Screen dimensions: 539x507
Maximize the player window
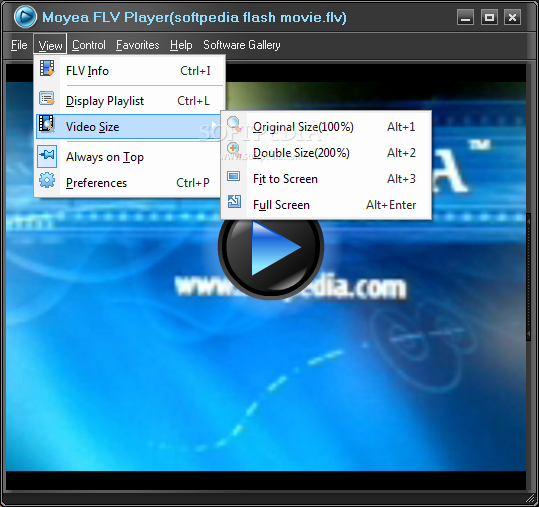489,17
